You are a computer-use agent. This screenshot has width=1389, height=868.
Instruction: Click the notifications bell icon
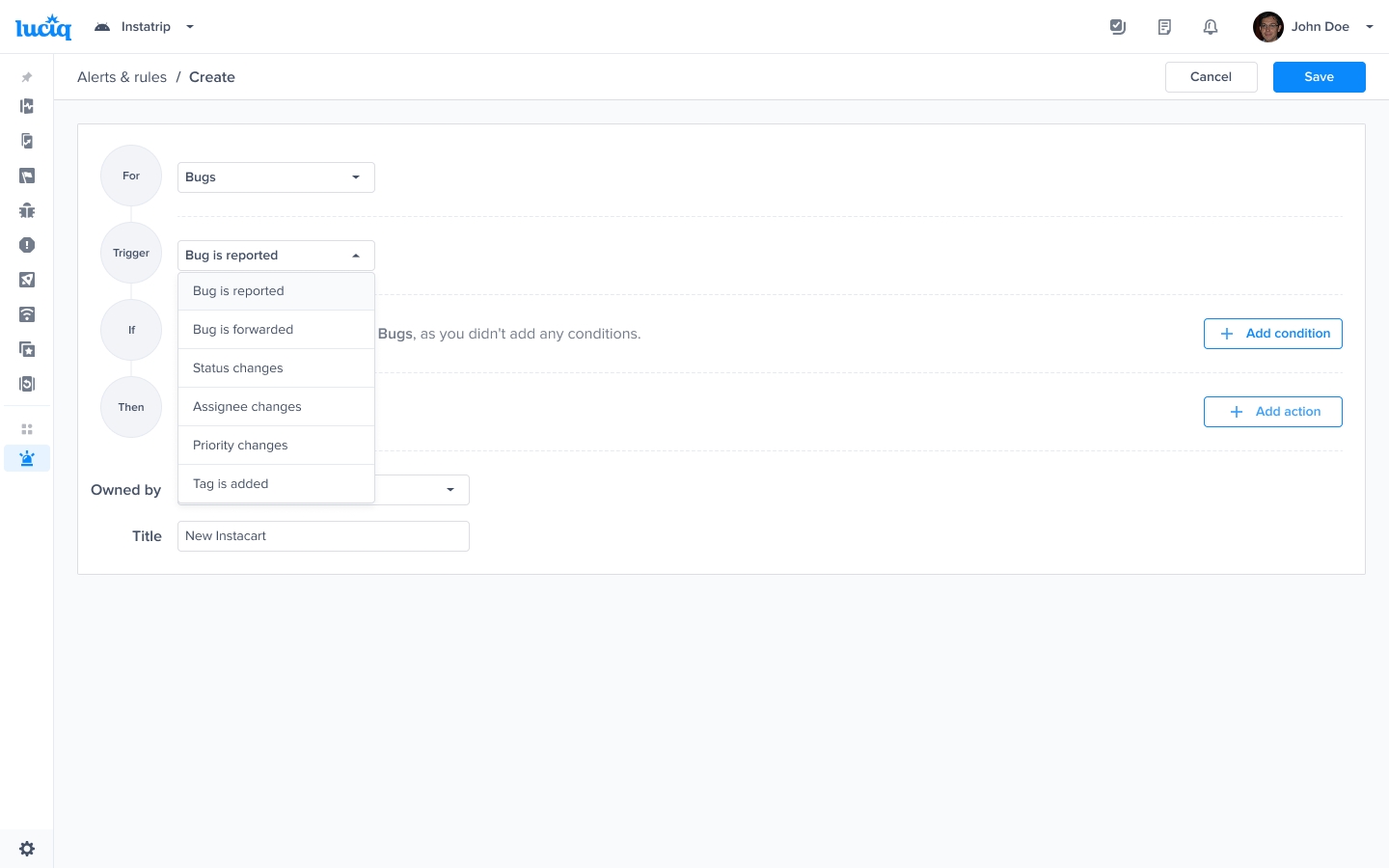(1211, 27)
